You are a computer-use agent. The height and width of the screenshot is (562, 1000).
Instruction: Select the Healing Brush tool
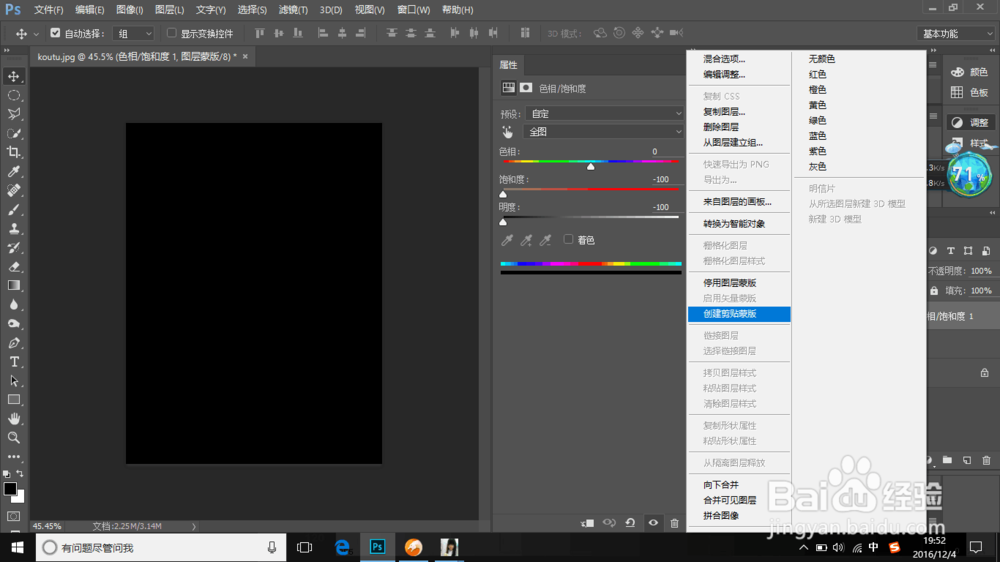point(13,191)
